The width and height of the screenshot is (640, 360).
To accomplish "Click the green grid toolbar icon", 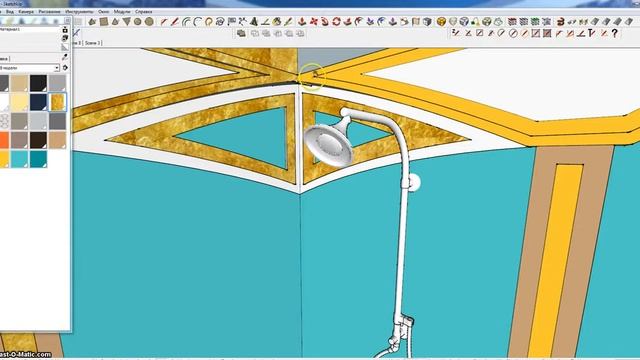I will point(535,22).
